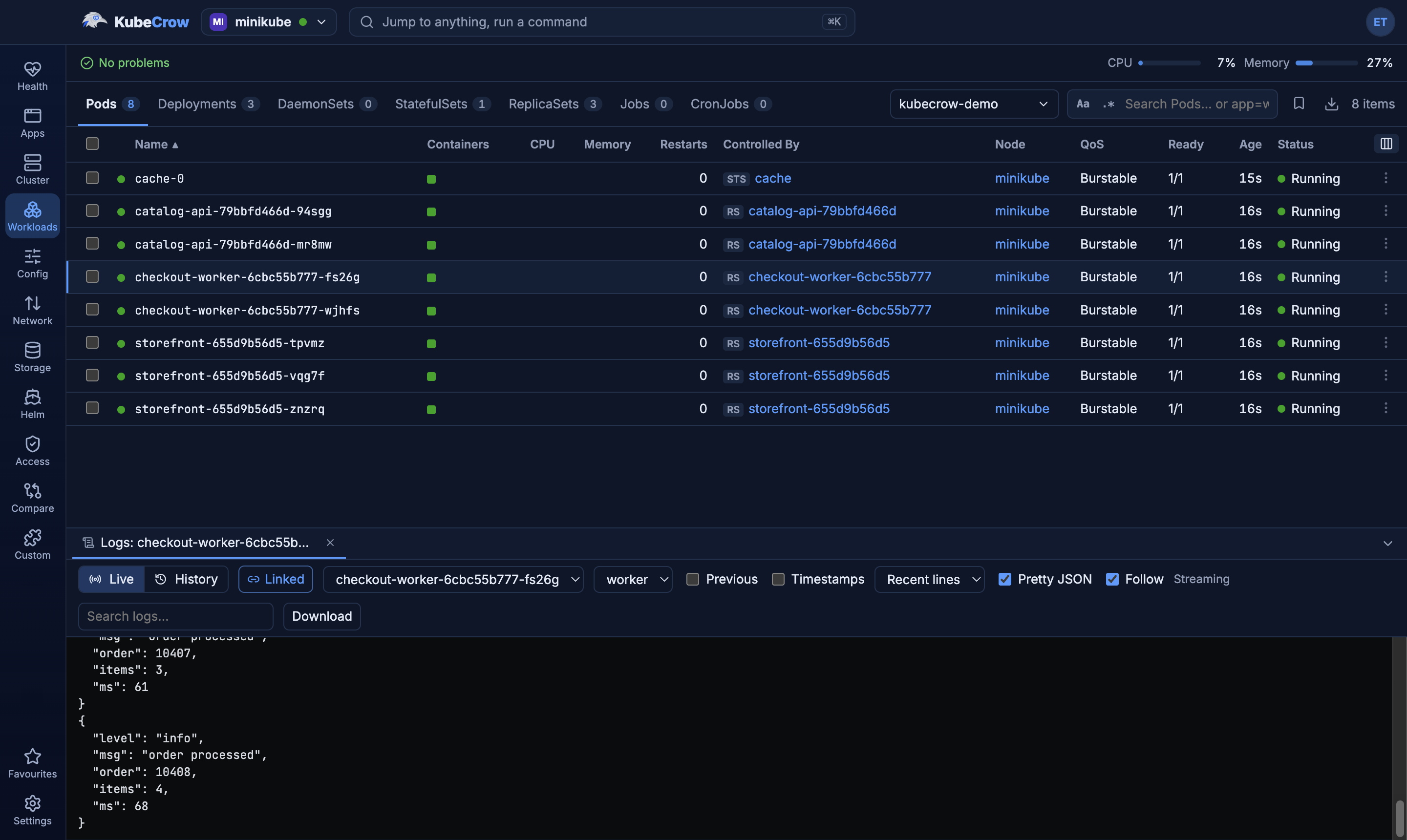Click the export download icon near 8 items
The height and width of the screenshot is (840, 1407).
(1332, 104)
